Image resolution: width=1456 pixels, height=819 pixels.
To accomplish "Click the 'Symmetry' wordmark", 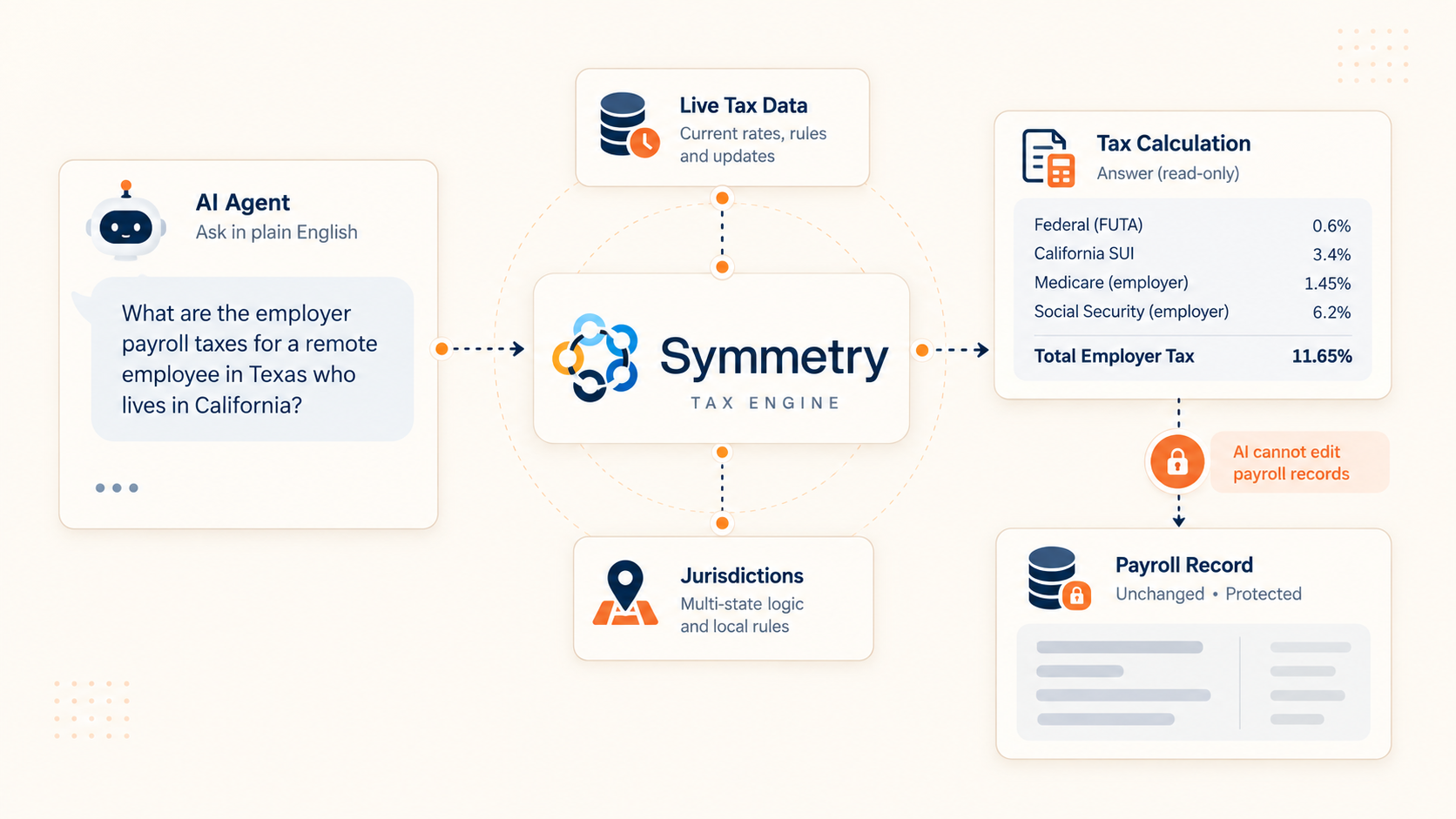I will 774,357.
